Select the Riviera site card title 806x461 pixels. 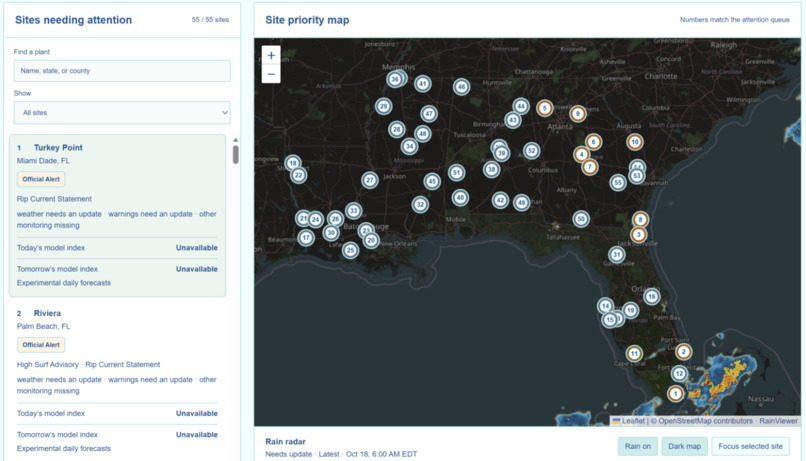(x=47, y=313)
